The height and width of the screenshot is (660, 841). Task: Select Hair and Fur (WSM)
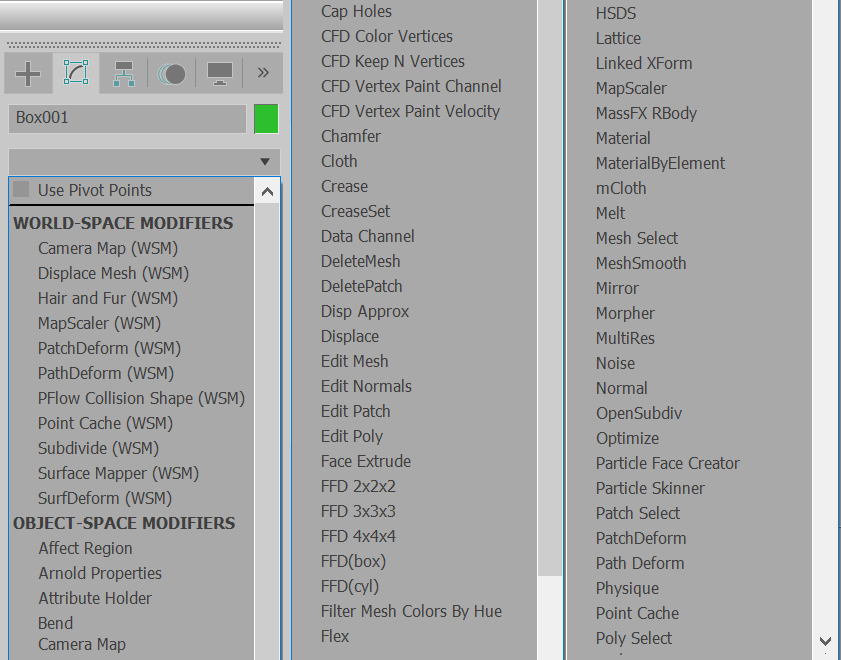tap(108, 298)
